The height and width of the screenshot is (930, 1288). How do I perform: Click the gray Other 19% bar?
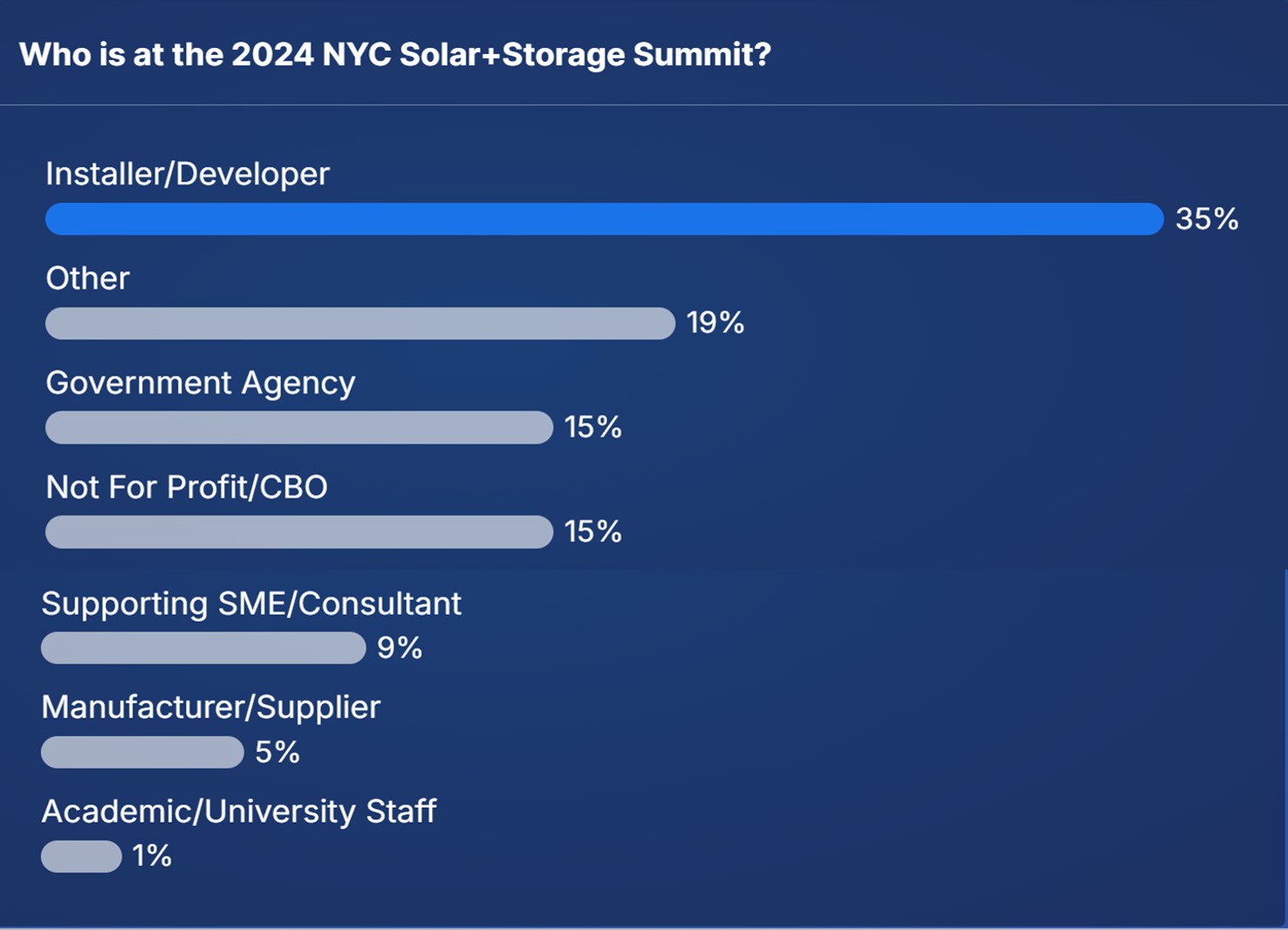pyautogui.click(x=360, y=323)
